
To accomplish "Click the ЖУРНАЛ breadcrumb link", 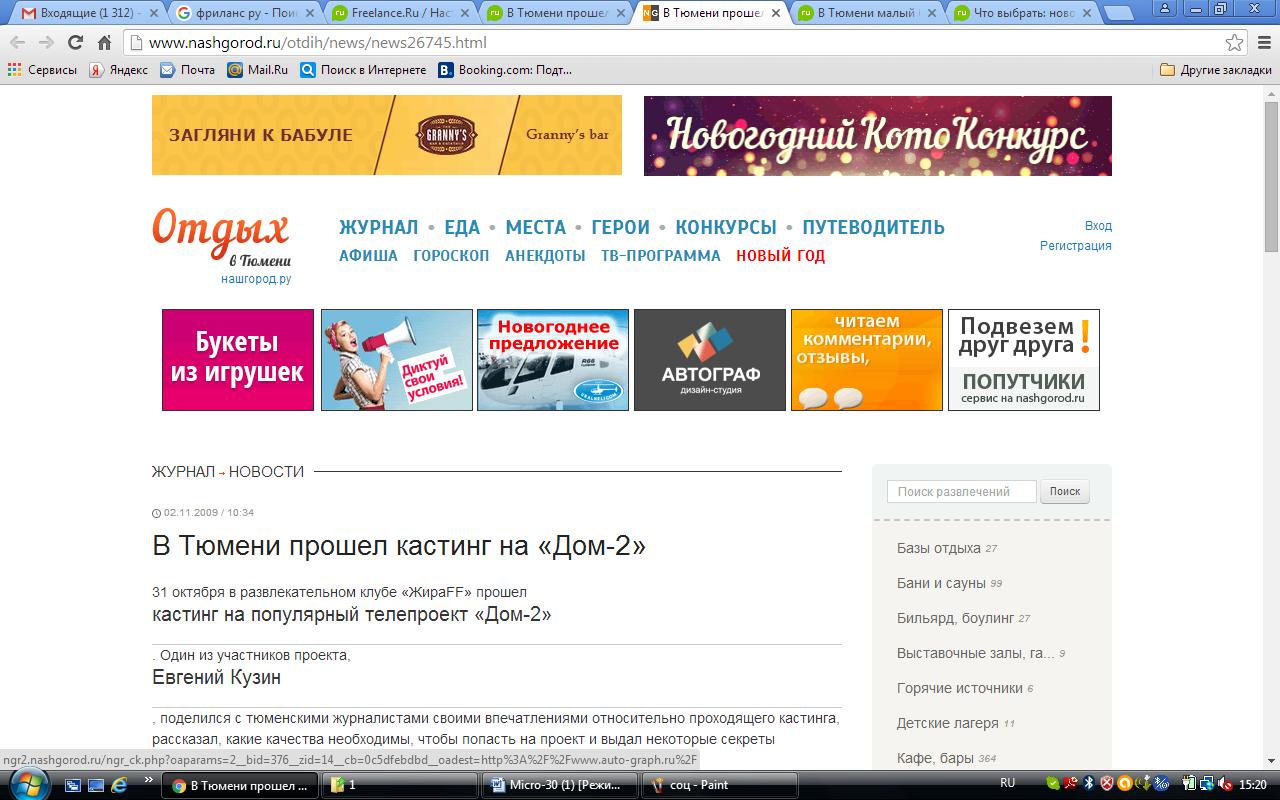I will (x=183, y=471).
